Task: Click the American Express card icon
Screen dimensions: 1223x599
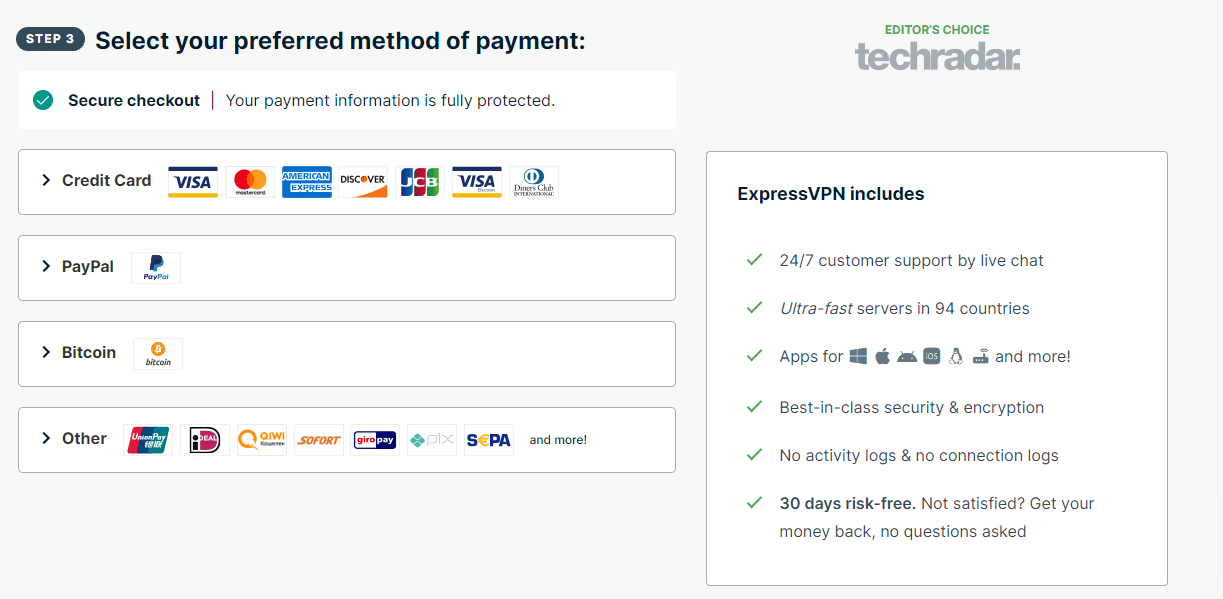Action: click(x=307, y=182)
